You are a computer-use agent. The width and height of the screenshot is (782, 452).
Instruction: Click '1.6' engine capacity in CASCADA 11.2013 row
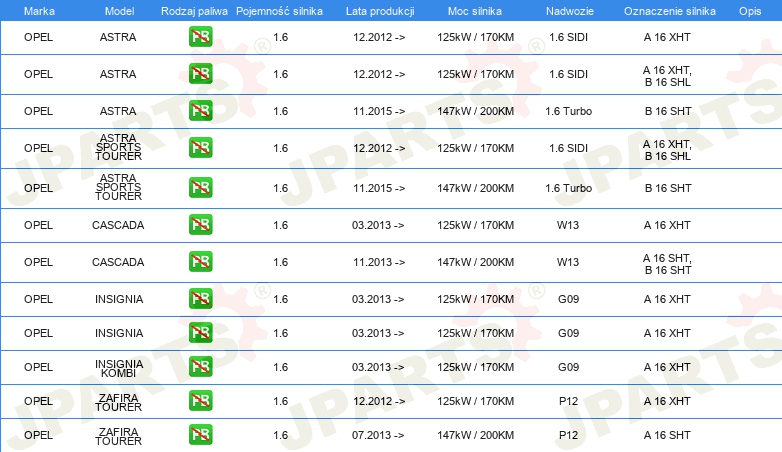281,262
